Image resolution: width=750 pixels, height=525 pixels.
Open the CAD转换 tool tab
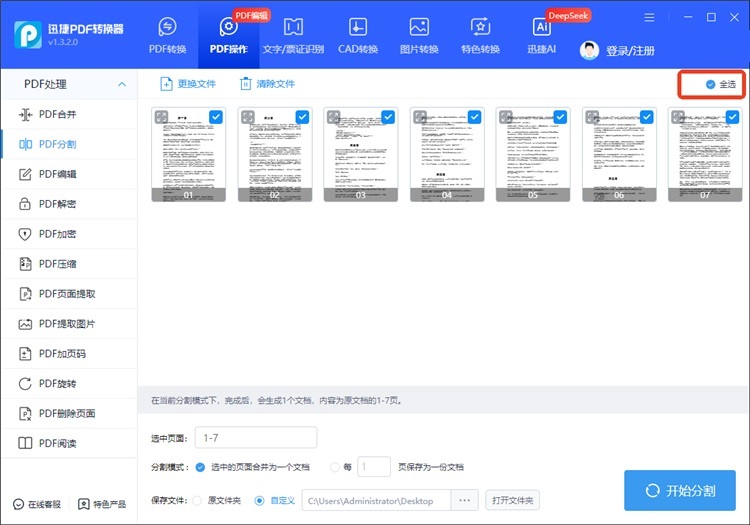[x=357, y=35]
